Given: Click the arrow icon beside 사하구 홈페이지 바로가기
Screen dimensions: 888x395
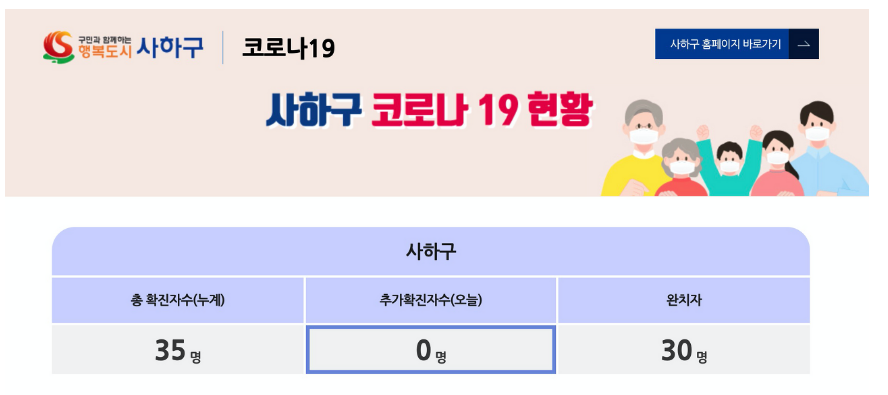Looking at the screenshot, I should 803,44.
